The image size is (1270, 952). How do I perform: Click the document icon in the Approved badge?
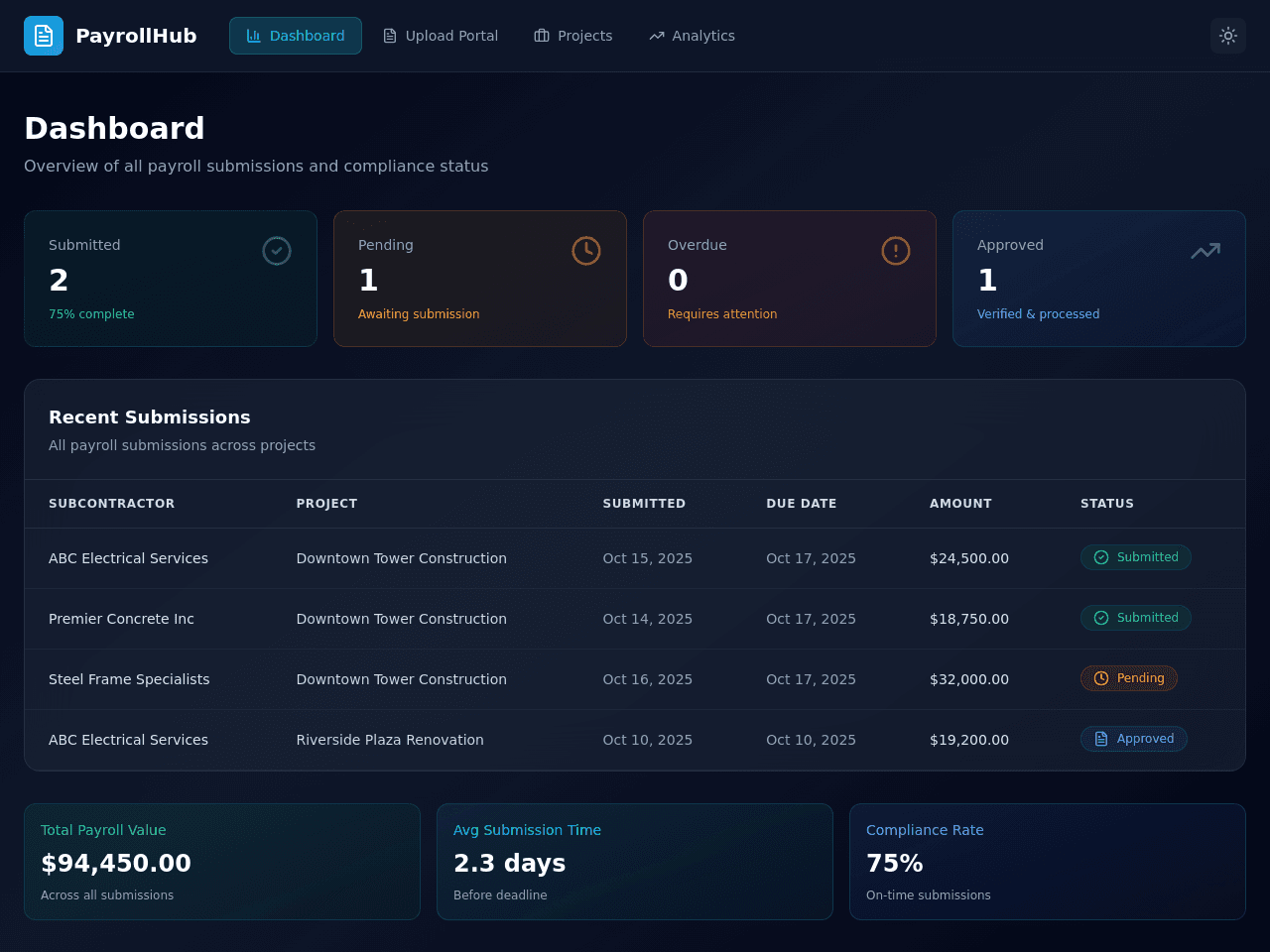1101,739
